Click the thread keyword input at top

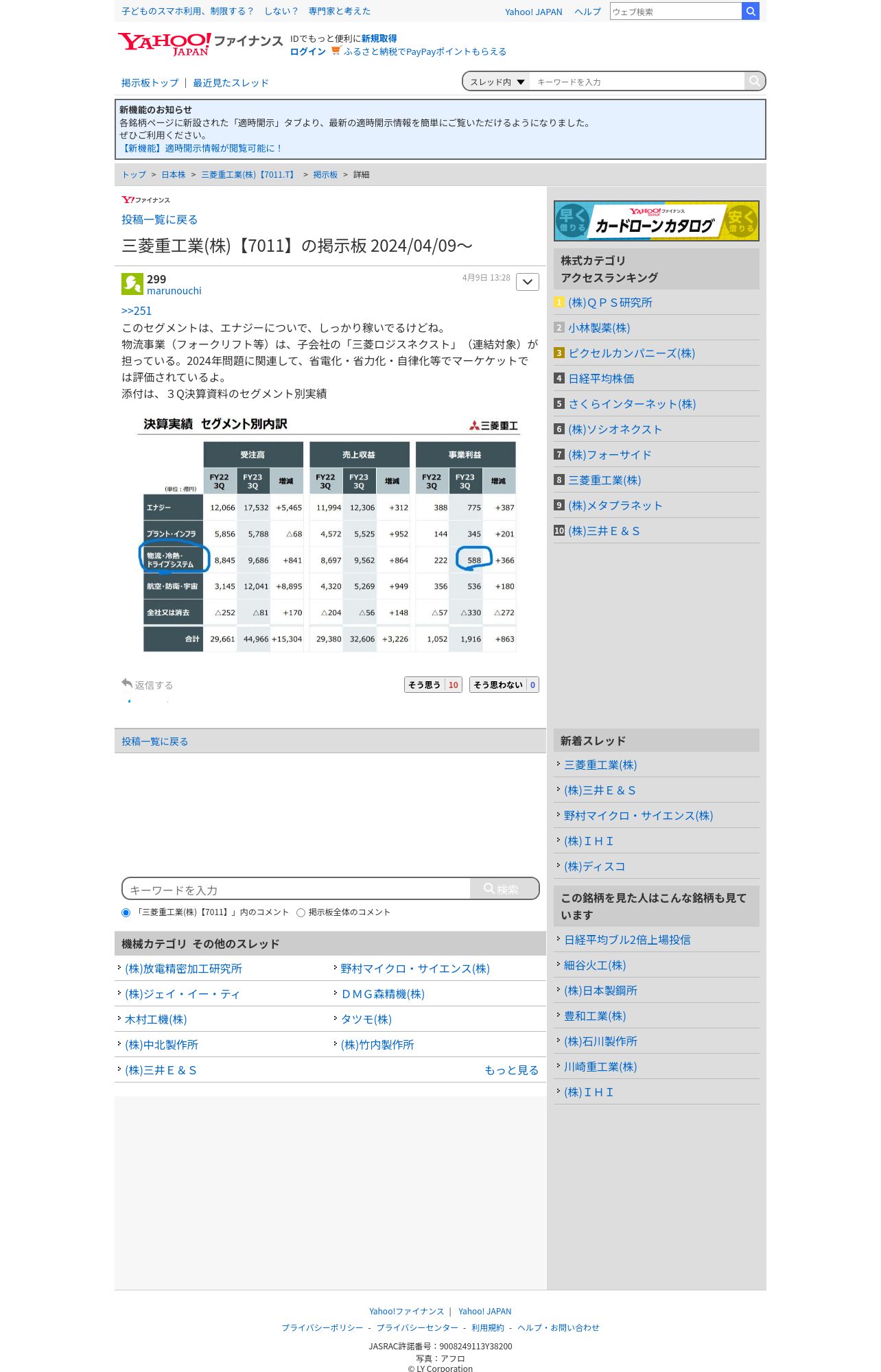[637, 82]
